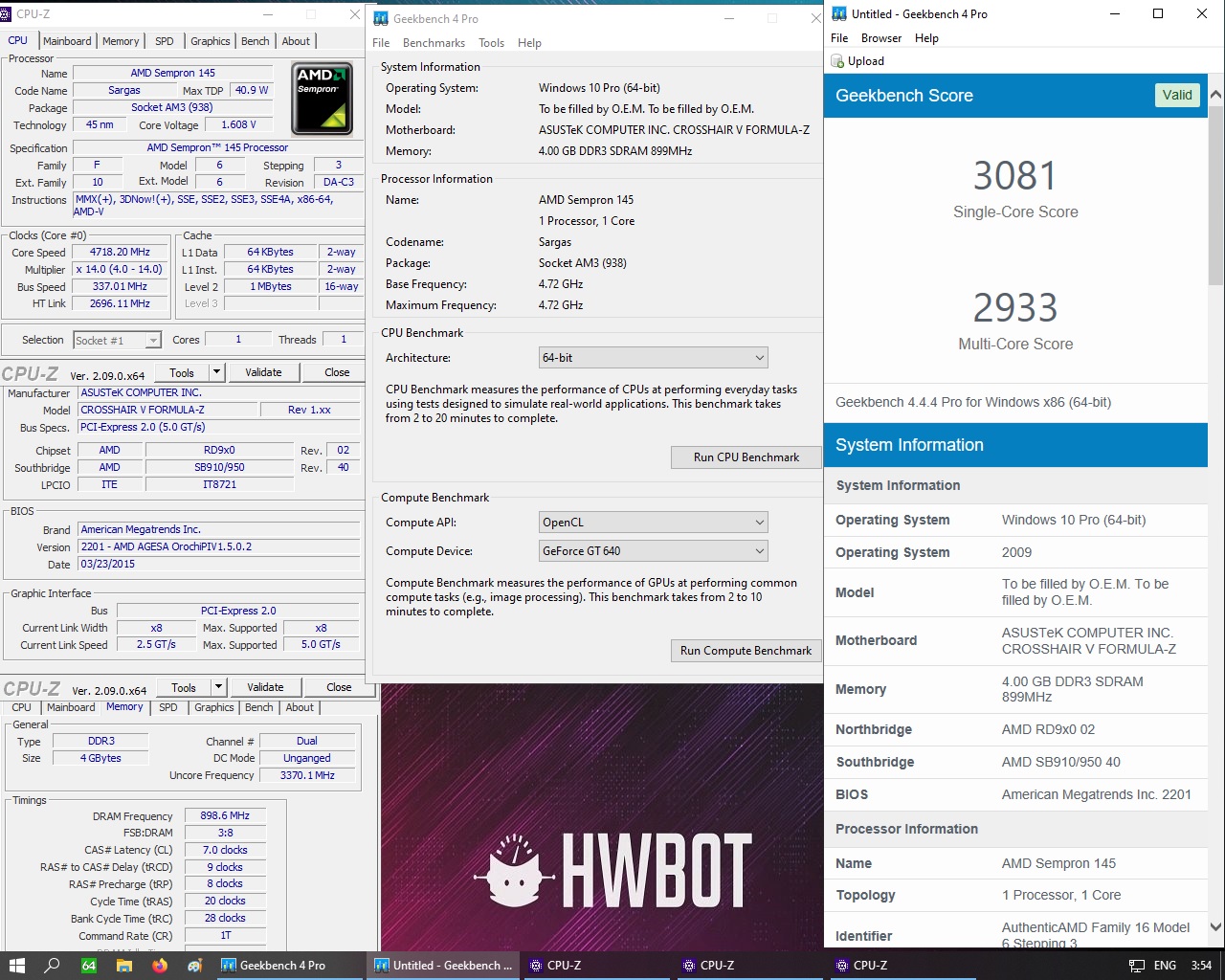Launch Firefox from the taskbar

159,965
